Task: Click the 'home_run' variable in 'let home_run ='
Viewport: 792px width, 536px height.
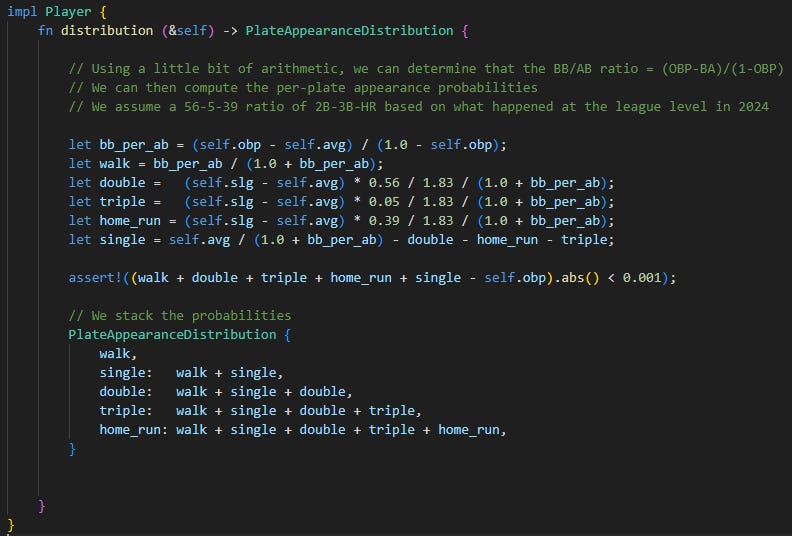Action: (x=130, y=221)
